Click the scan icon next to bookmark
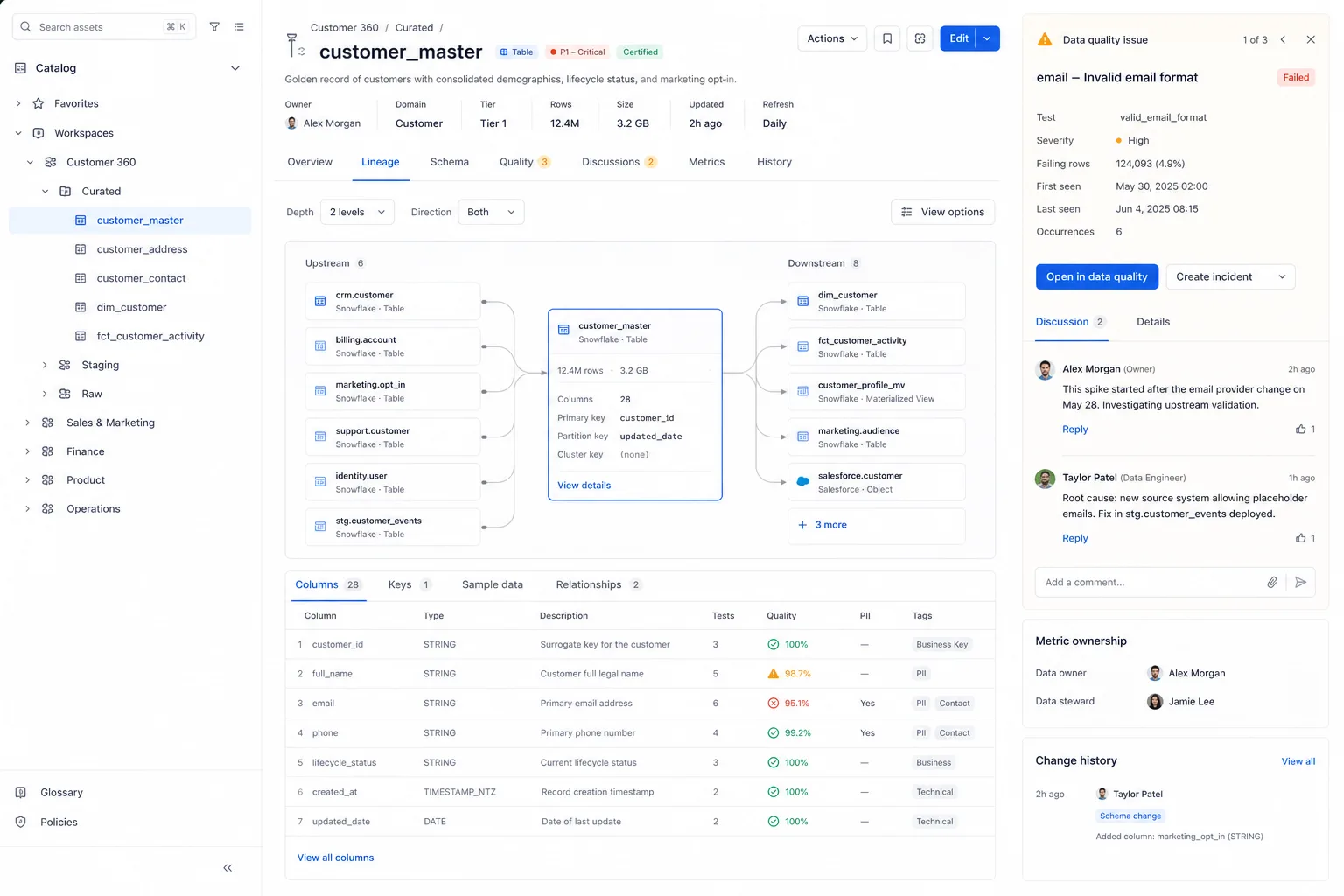This screenshot has width=1344, height=896. point(920,38)
